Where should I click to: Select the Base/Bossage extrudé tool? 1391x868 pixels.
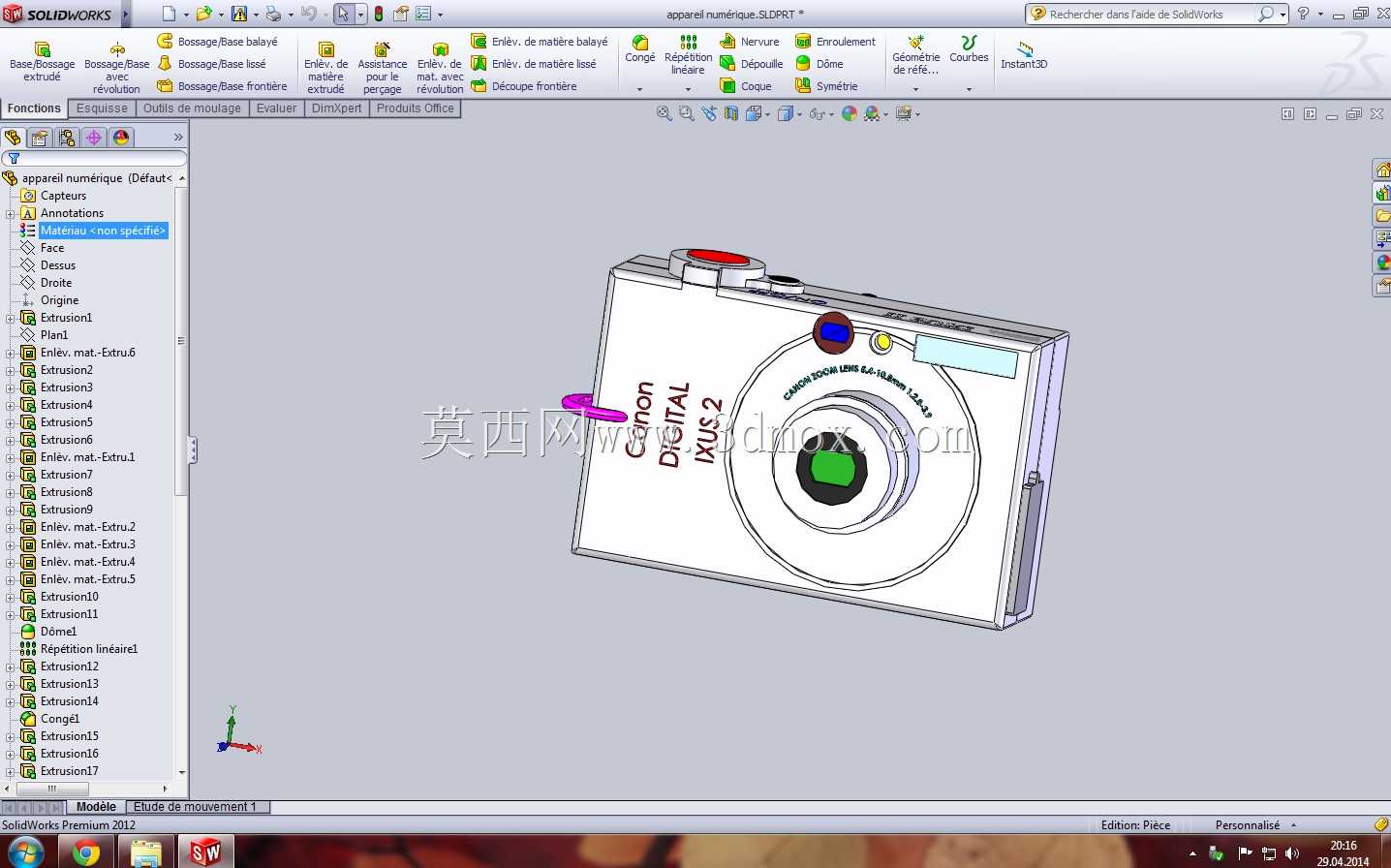(42, 62)
